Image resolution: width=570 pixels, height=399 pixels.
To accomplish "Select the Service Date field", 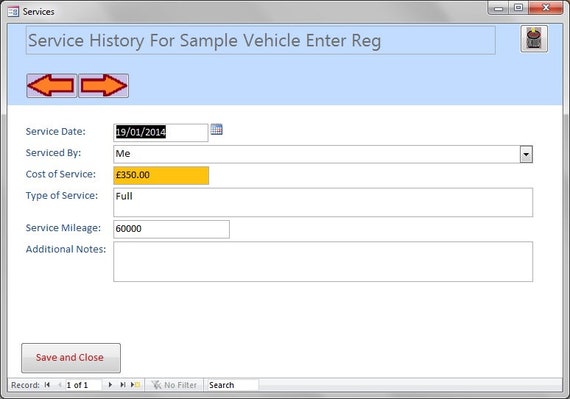I will click(x=161, y=132).
